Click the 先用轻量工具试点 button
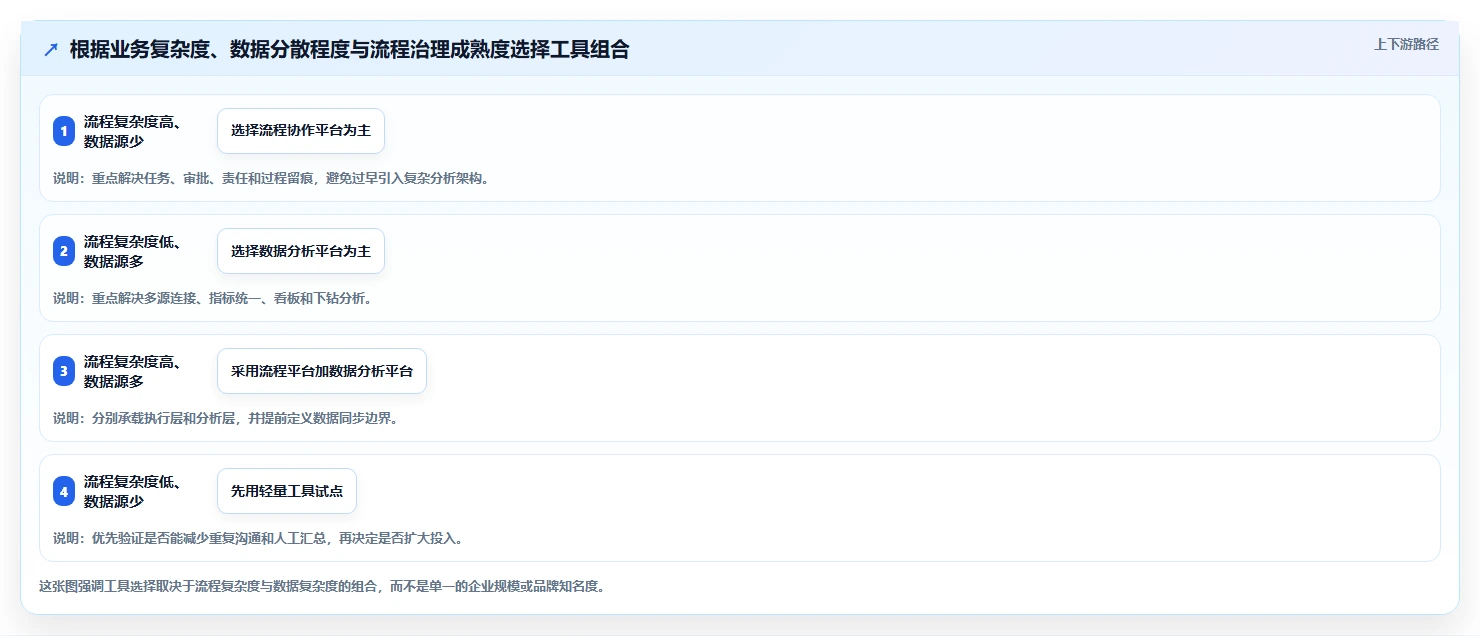The height and width of the screenshot is (636, 1480). click(287, 491)
